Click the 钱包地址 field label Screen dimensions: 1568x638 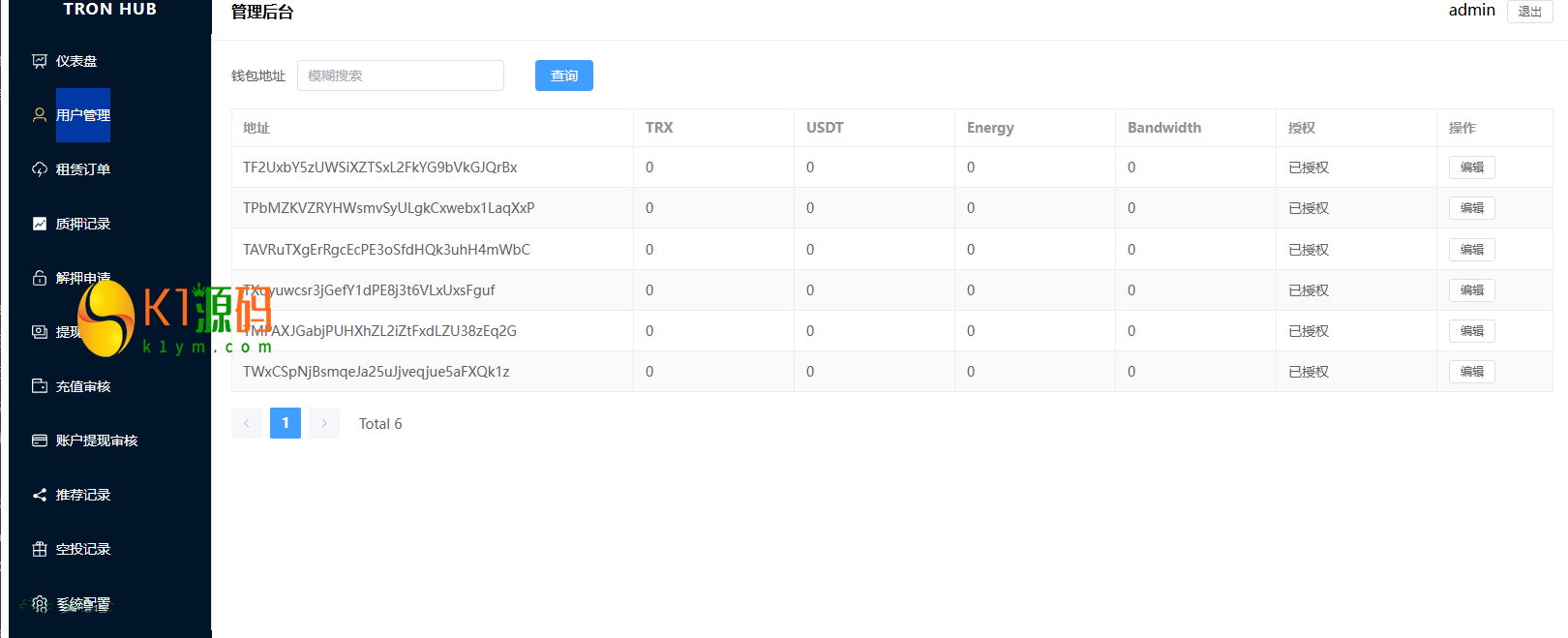(x=258, y=76)
